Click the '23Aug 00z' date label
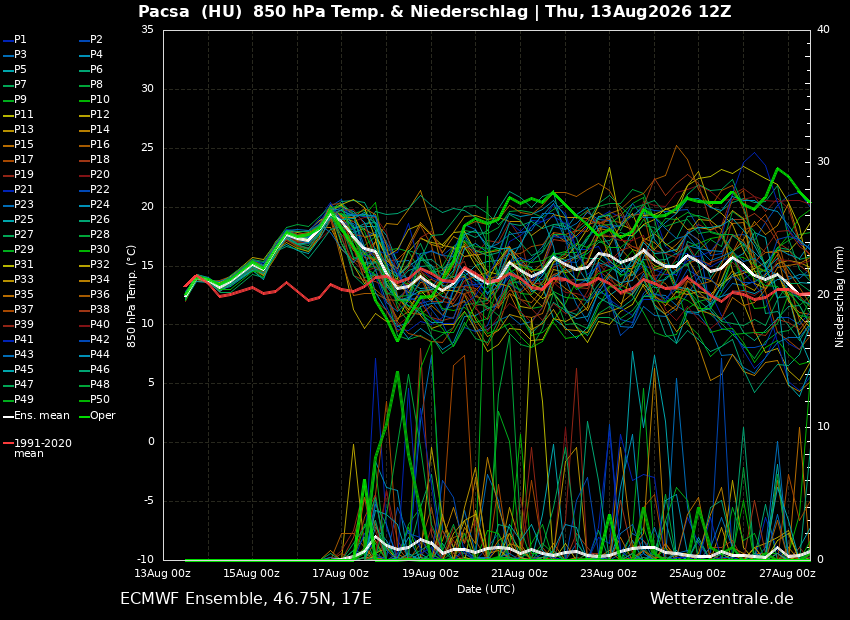Image resolution: width=850 pixels, height=620 pixels. click(608, 573)
